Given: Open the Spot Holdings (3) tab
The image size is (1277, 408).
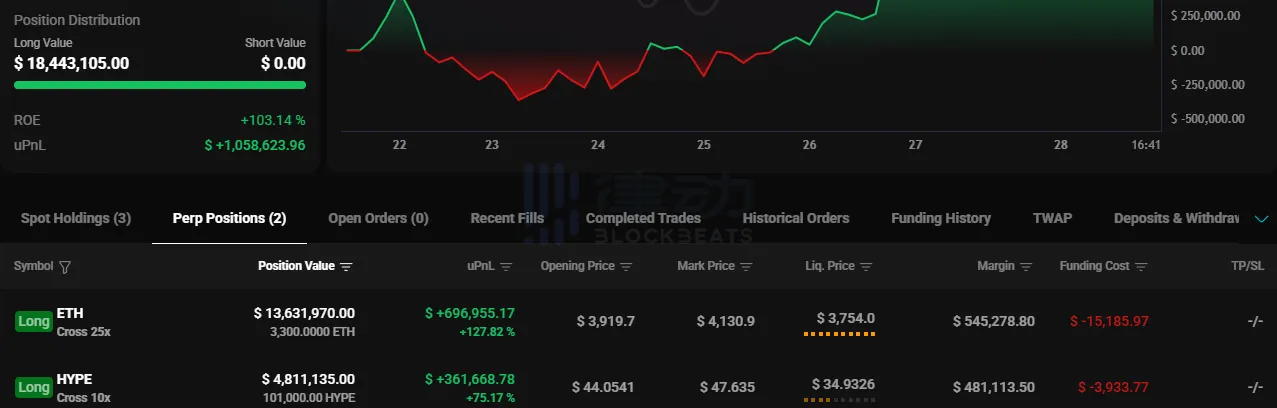Looking at the screenshot, I should (x=76, y=218).
